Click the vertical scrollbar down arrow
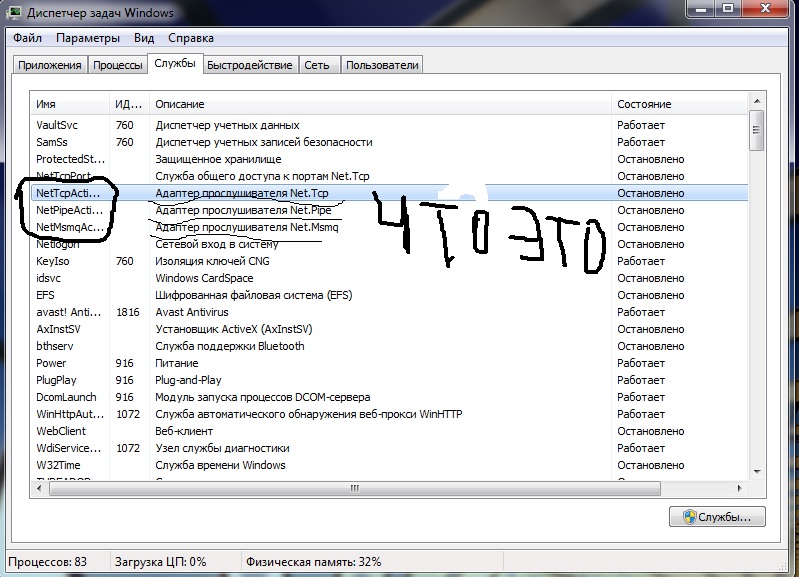The height and width of the screenshot is (577, 799). coord(757,471)
